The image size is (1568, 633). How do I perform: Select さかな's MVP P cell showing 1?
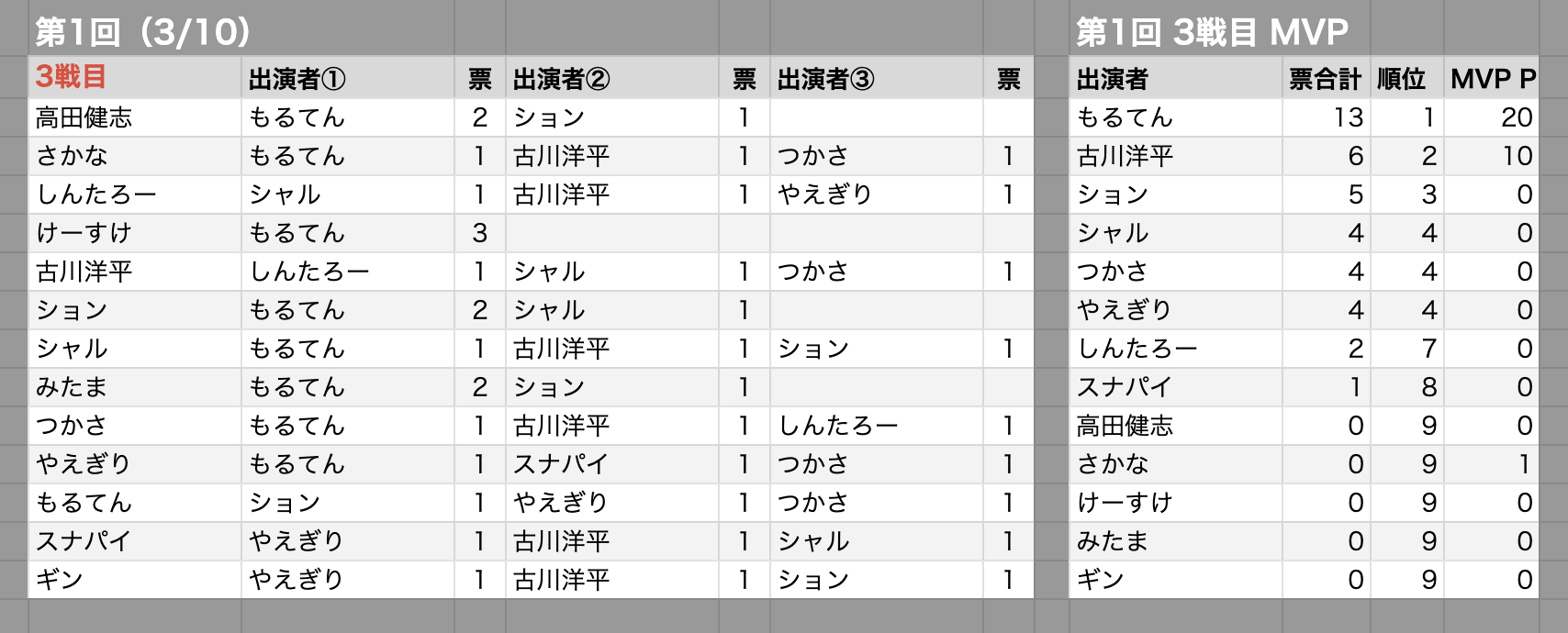(1523, 464)
